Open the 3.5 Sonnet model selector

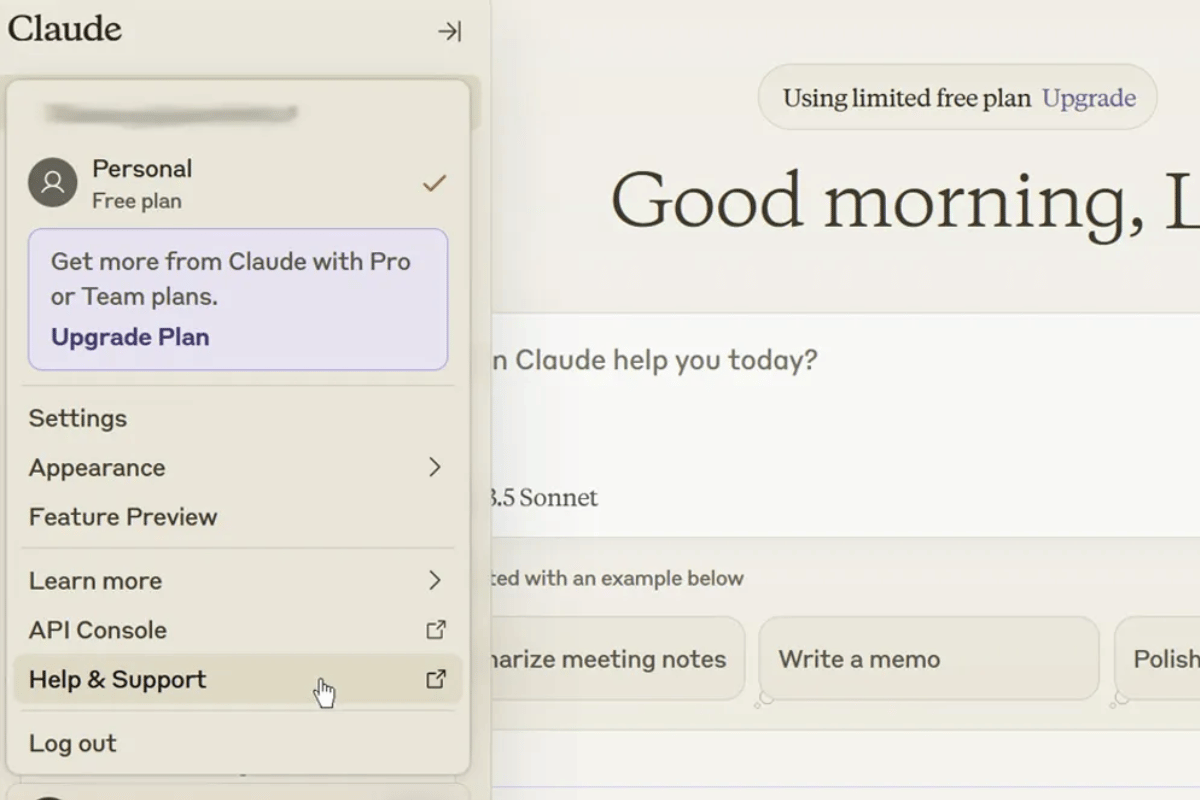545,497
